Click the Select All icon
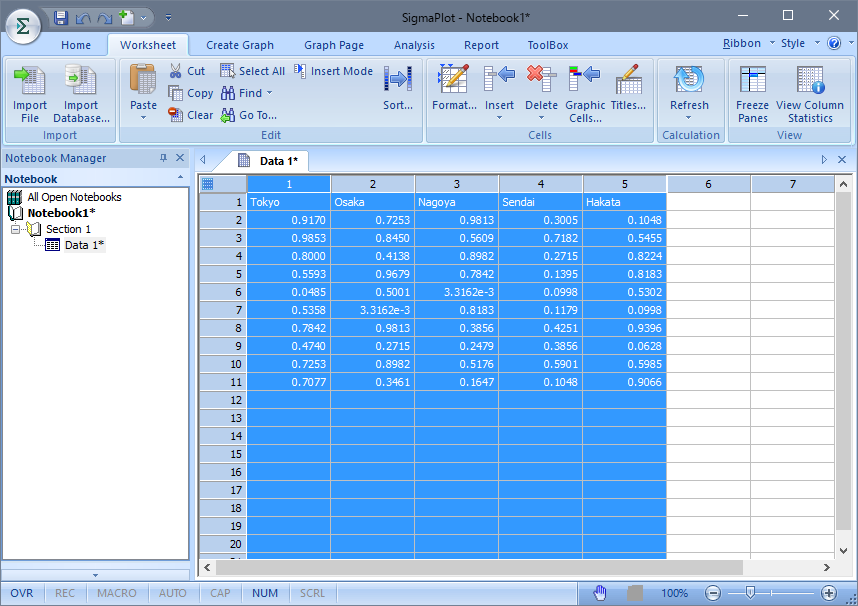Image resolution: width=858 pixels, height=606 pixels. pos(228,71)
